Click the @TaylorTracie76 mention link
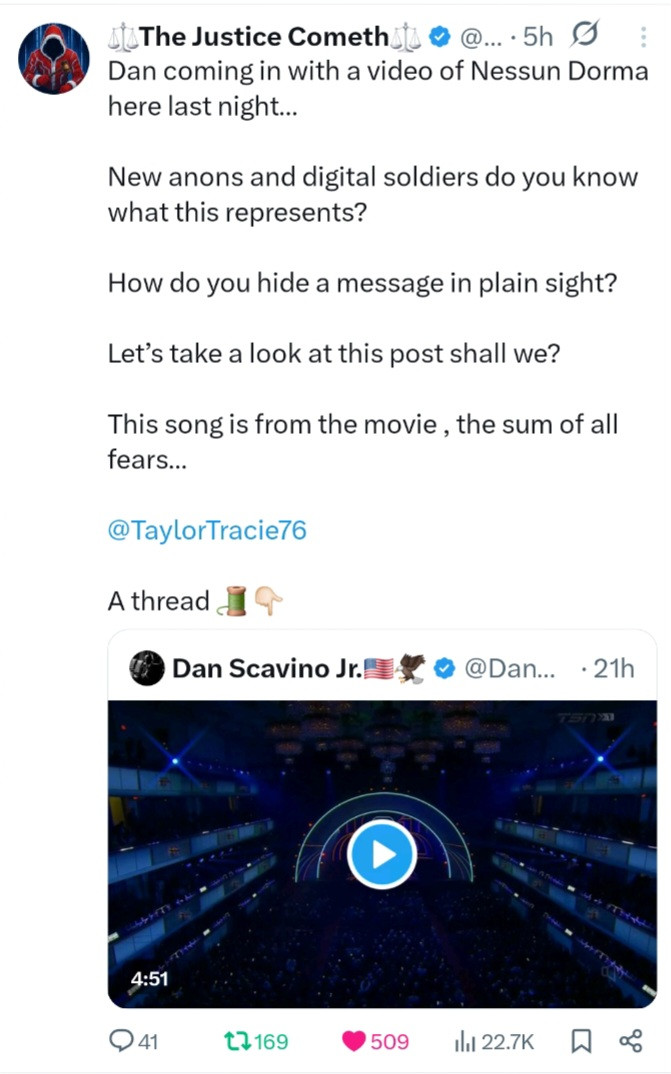The width and height of the screenshot is (671, 1074). 207,530
